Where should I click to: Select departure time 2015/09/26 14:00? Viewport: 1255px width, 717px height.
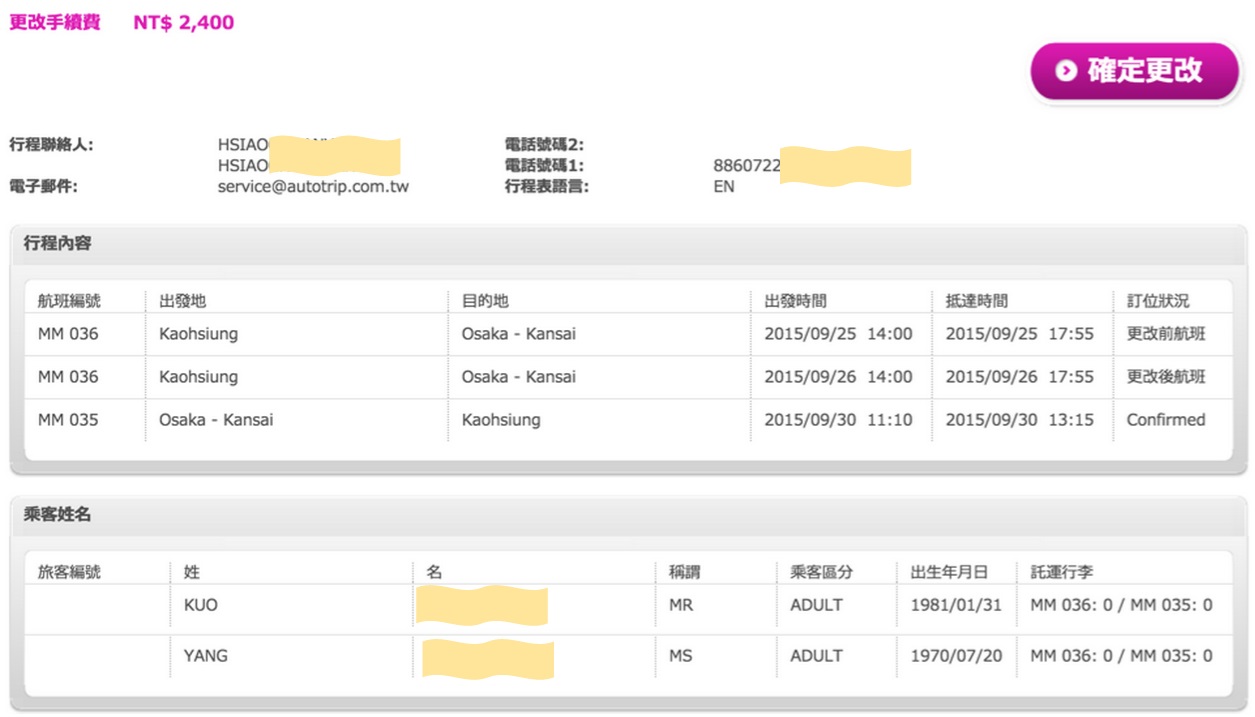click(x=838, y=377)
